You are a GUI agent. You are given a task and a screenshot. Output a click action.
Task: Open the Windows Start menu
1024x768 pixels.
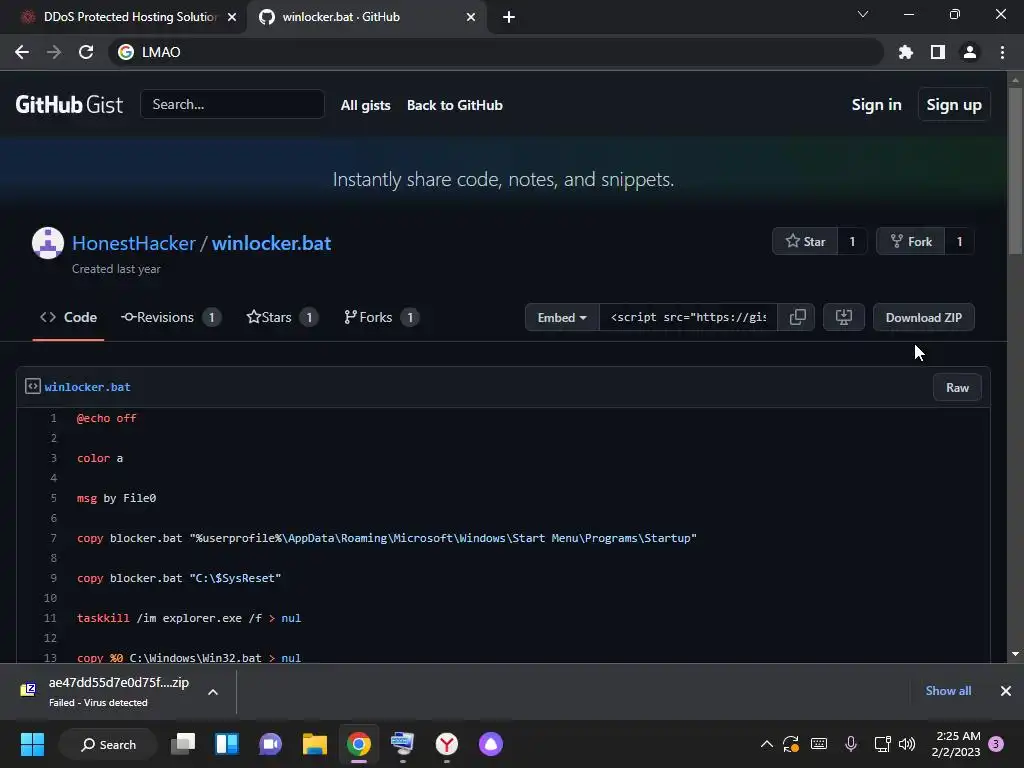pyautogui.click(x=32, y=744)
